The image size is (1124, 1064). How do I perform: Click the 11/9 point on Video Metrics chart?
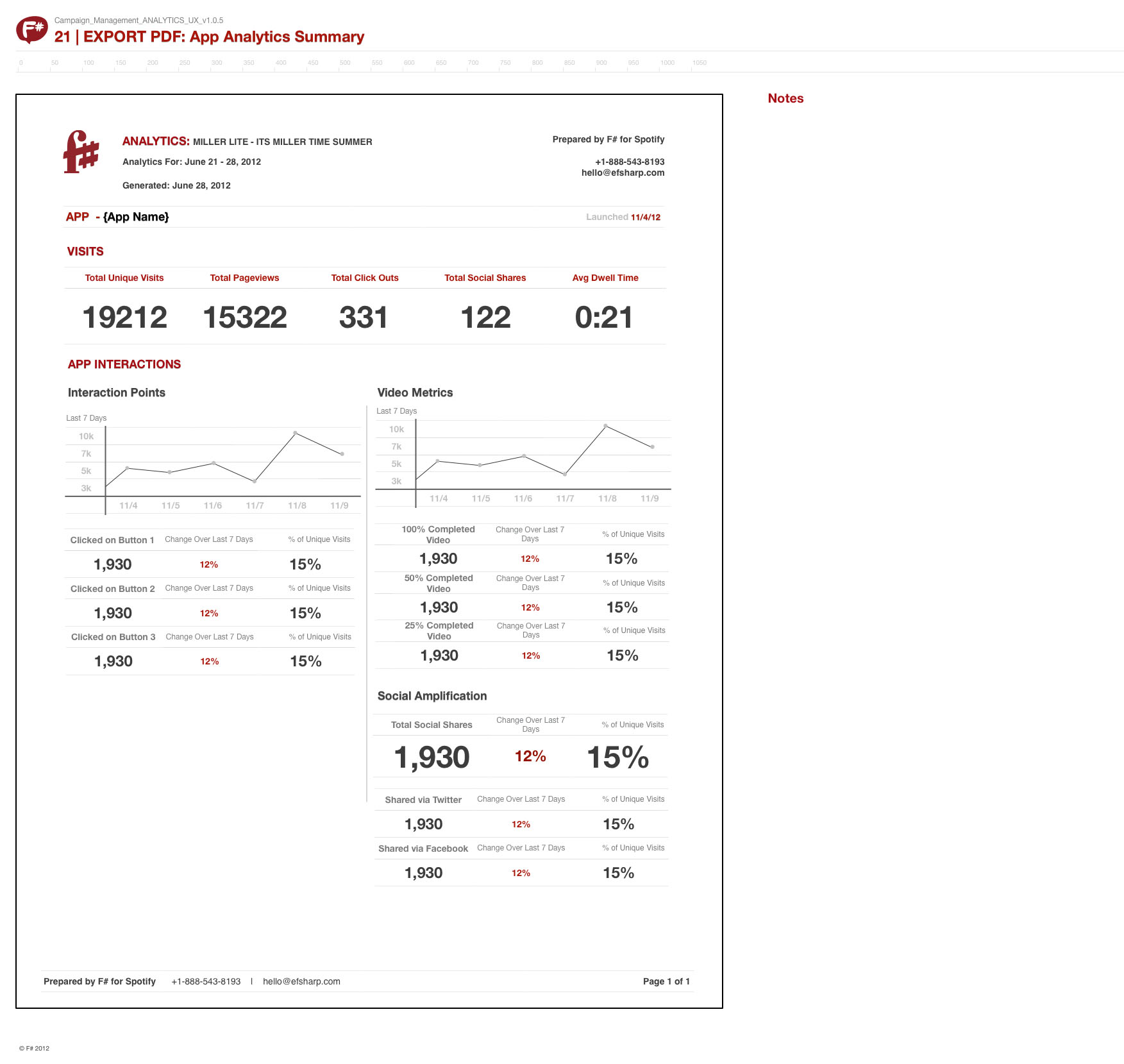[653, 447]
